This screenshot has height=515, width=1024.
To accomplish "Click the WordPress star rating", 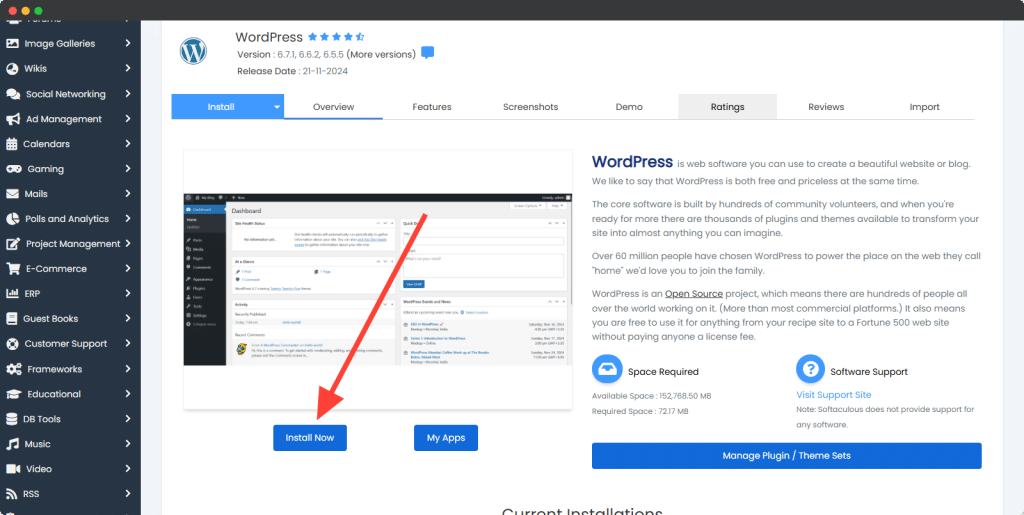I will point(336,37).
